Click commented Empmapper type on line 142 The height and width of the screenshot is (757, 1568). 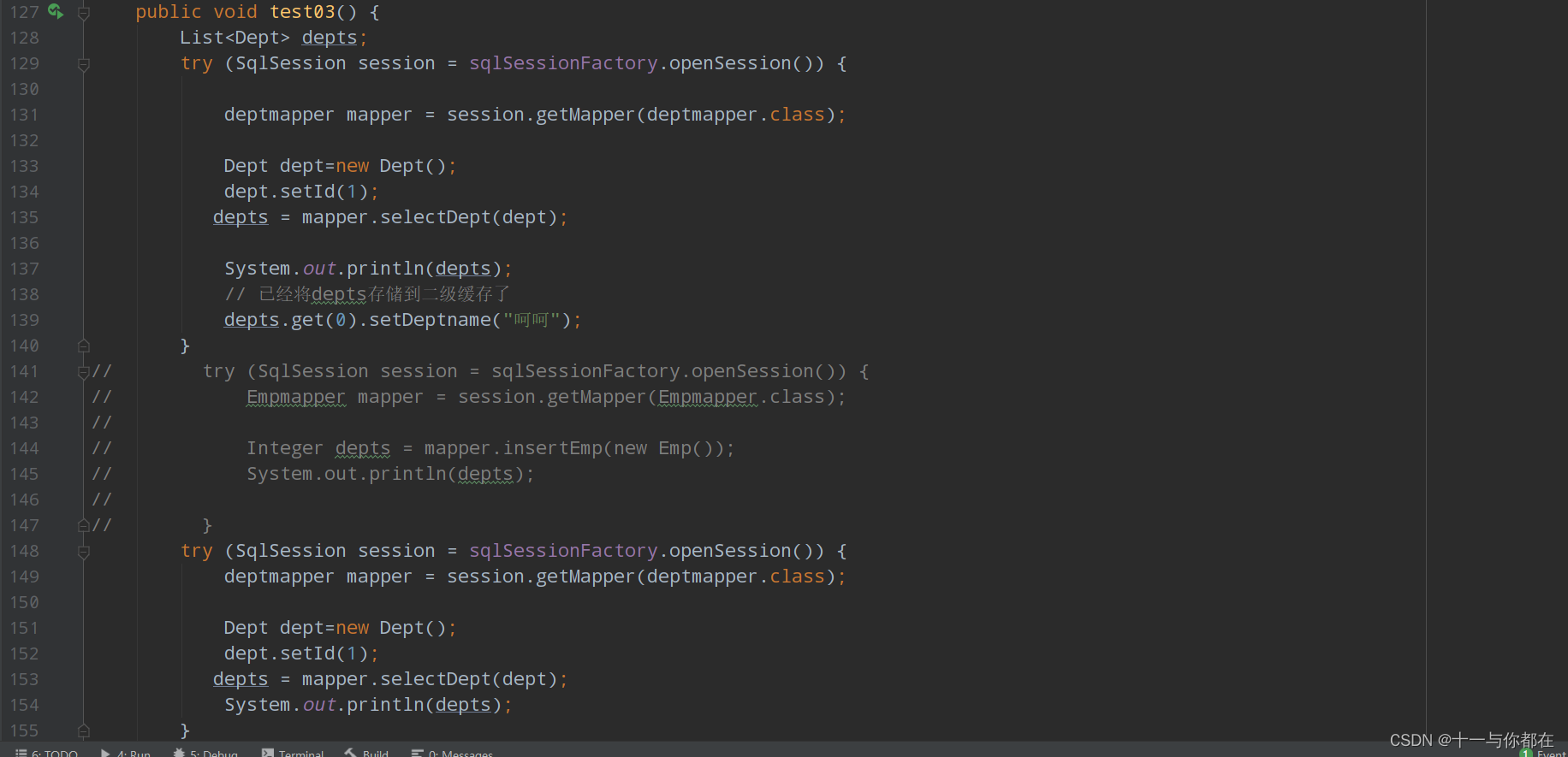click(x=296, y=397)
